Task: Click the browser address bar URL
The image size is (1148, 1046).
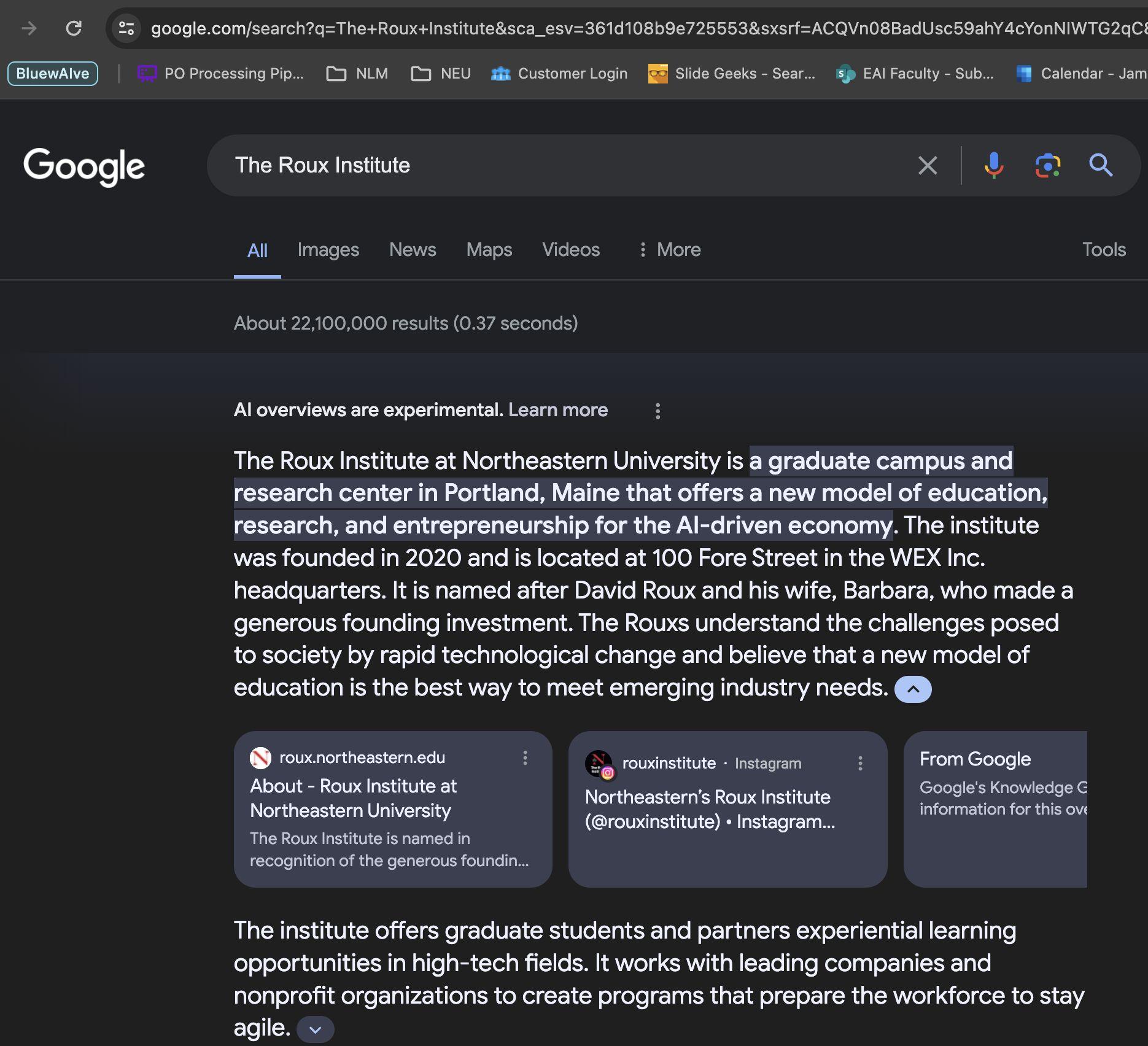Action: tap(649, 28)
